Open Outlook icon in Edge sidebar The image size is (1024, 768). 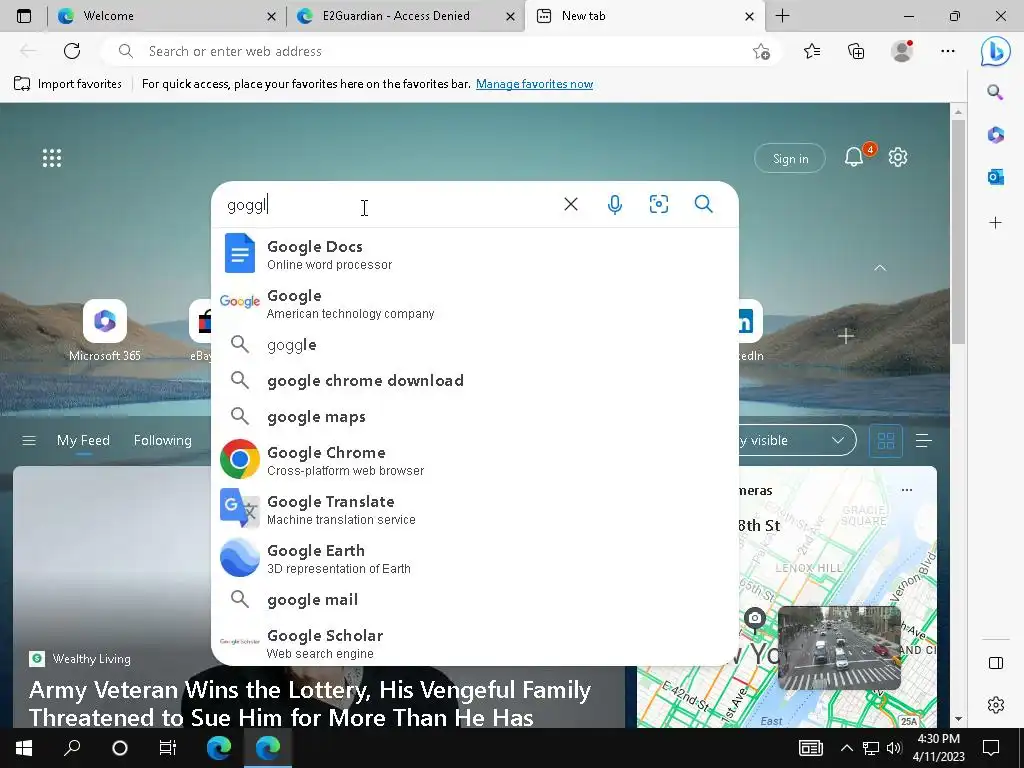[x=995, y=177]
